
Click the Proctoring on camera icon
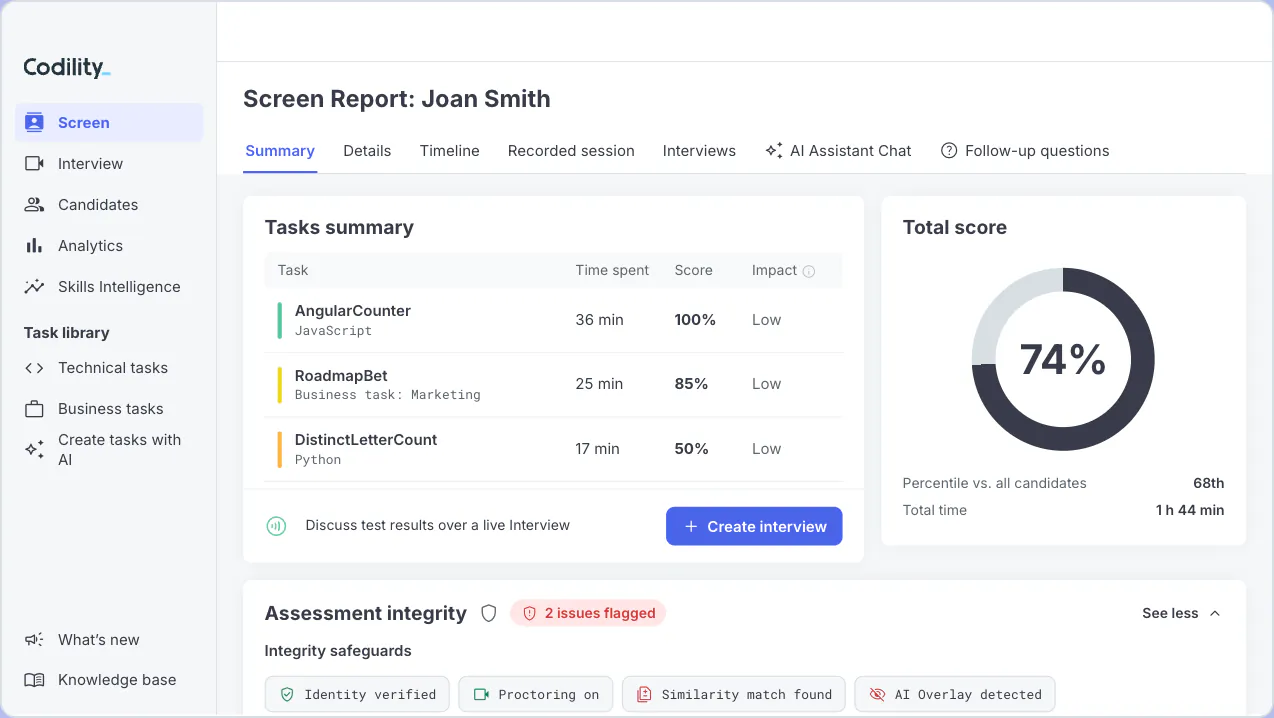(481, 694)
